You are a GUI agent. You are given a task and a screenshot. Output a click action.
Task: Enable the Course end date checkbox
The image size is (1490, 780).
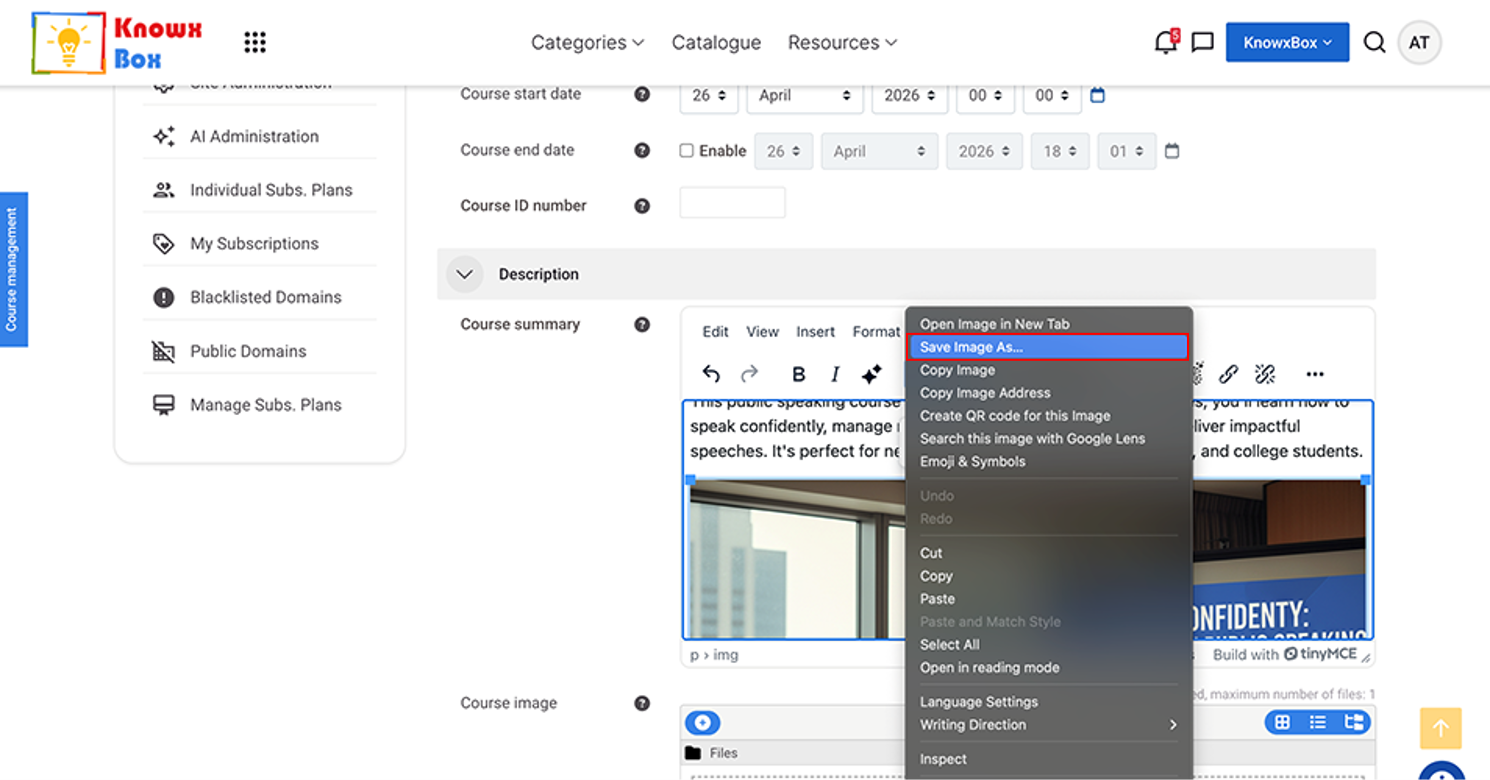pos(686,151)
